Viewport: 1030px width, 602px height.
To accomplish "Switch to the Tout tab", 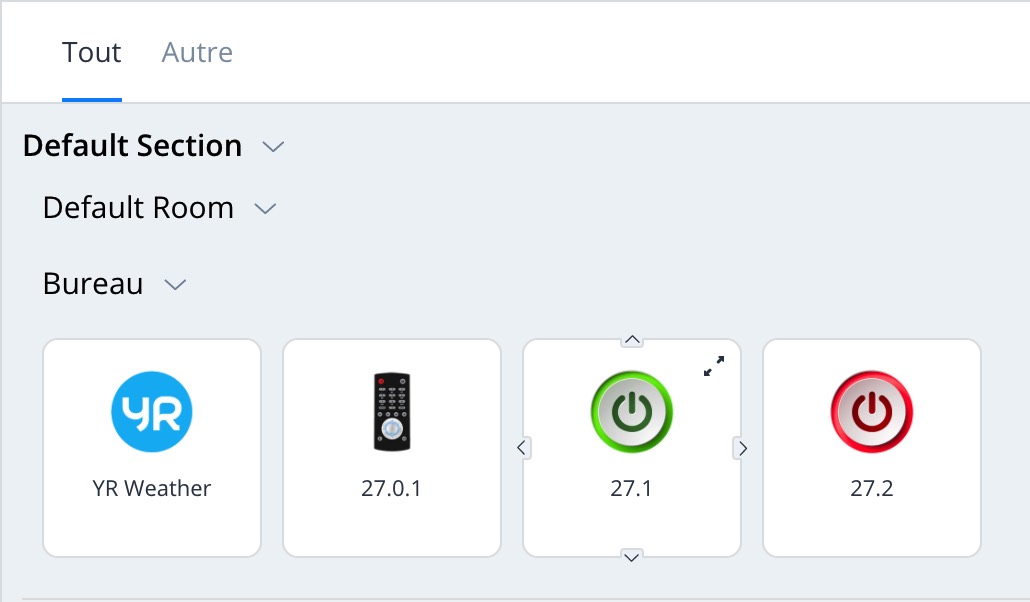I will click(x=92, y=52).
